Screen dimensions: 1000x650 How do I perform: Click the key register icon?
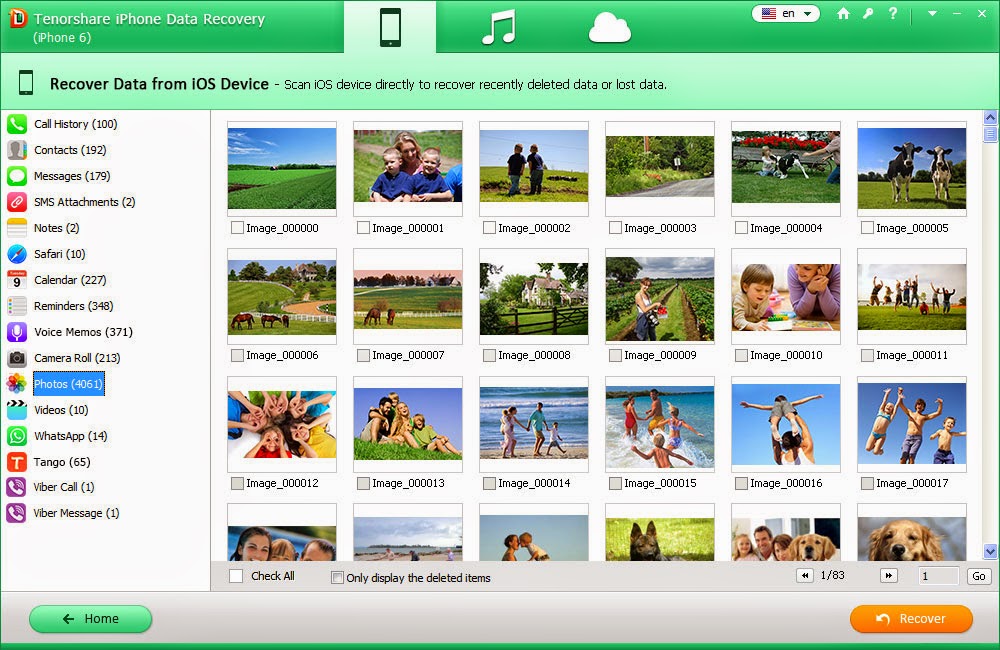point(868,13)
